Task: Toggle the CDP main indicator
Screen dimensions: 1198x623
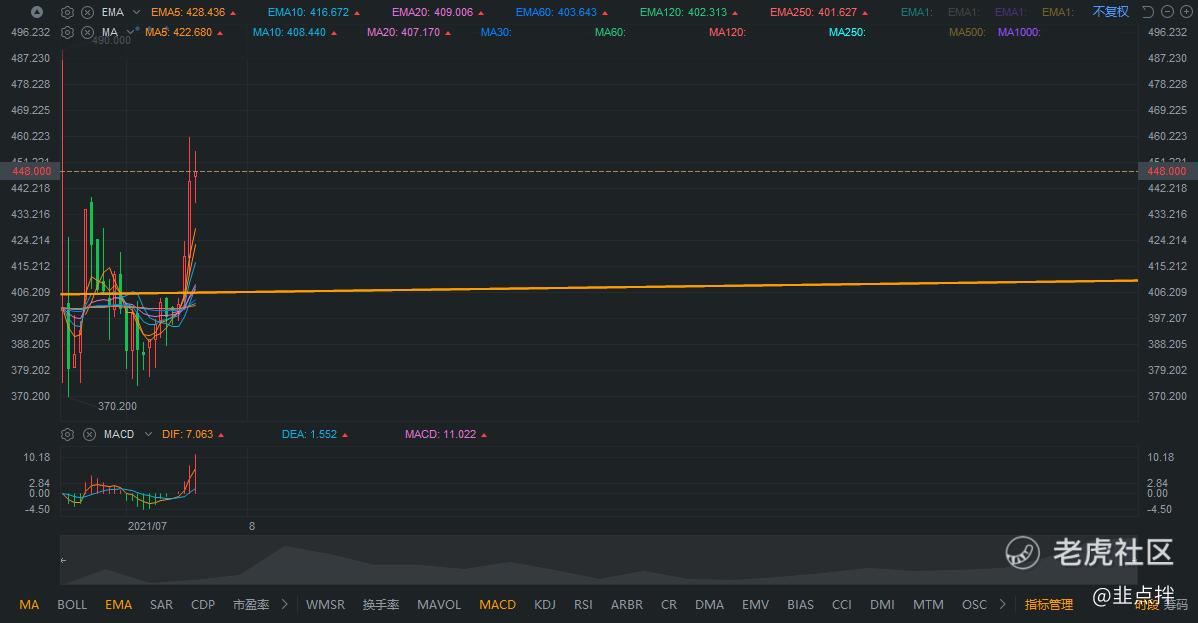Action: click(x=202, y=605)
